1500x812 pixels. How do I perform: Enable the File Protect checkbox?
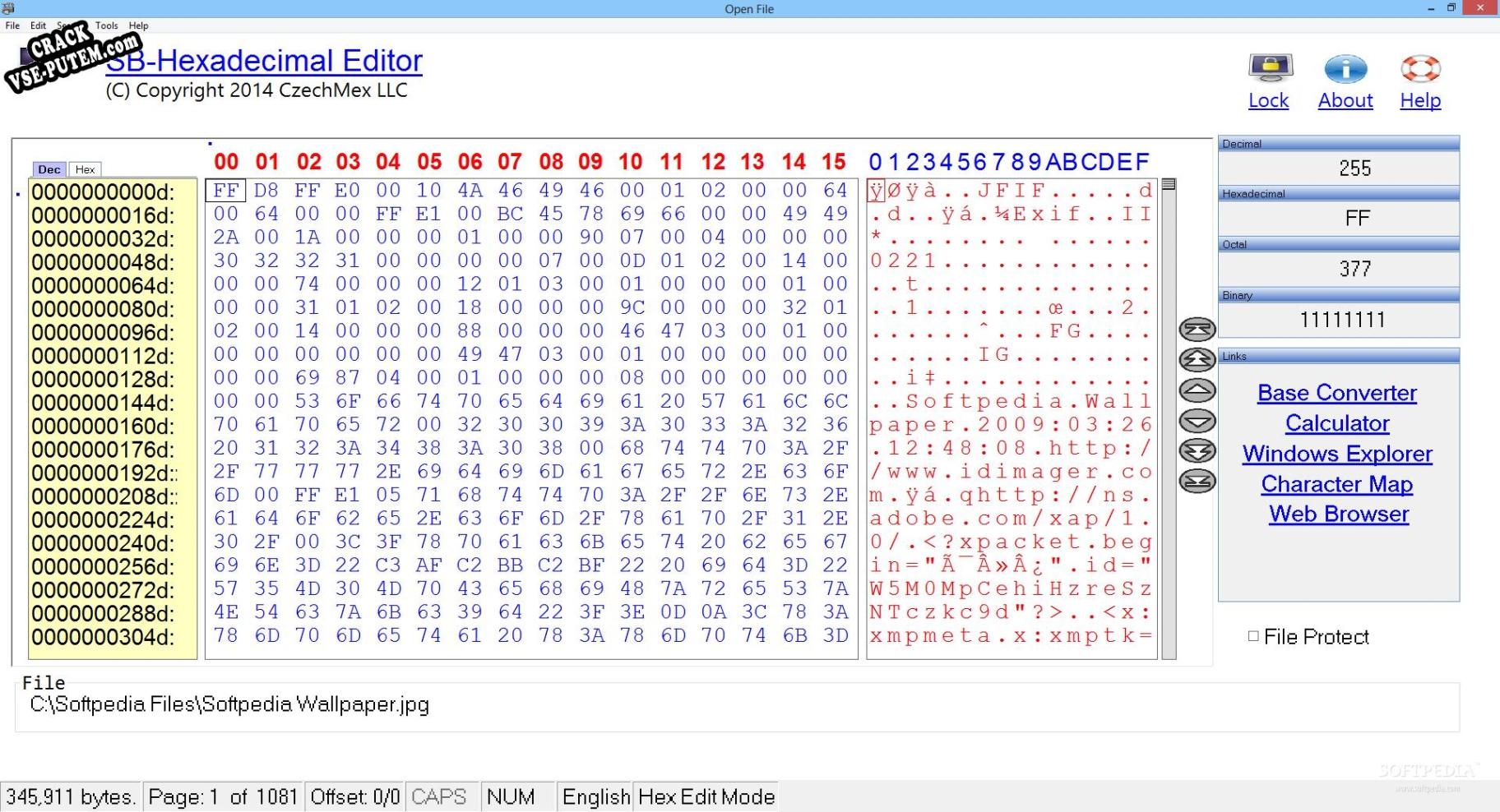[x=1253, y=636]
